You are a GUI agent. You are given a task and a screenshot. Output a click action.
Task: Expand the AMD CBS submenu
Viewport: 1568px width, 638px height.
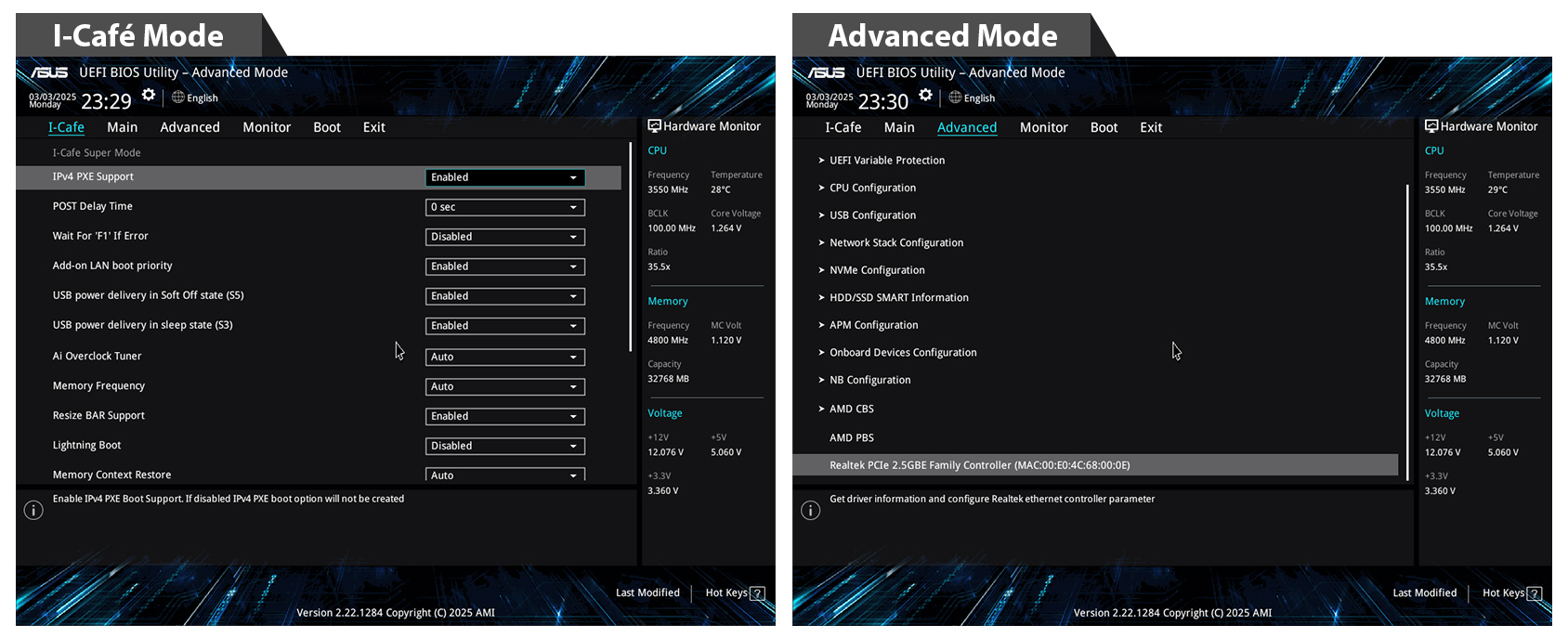coord(851,409)
